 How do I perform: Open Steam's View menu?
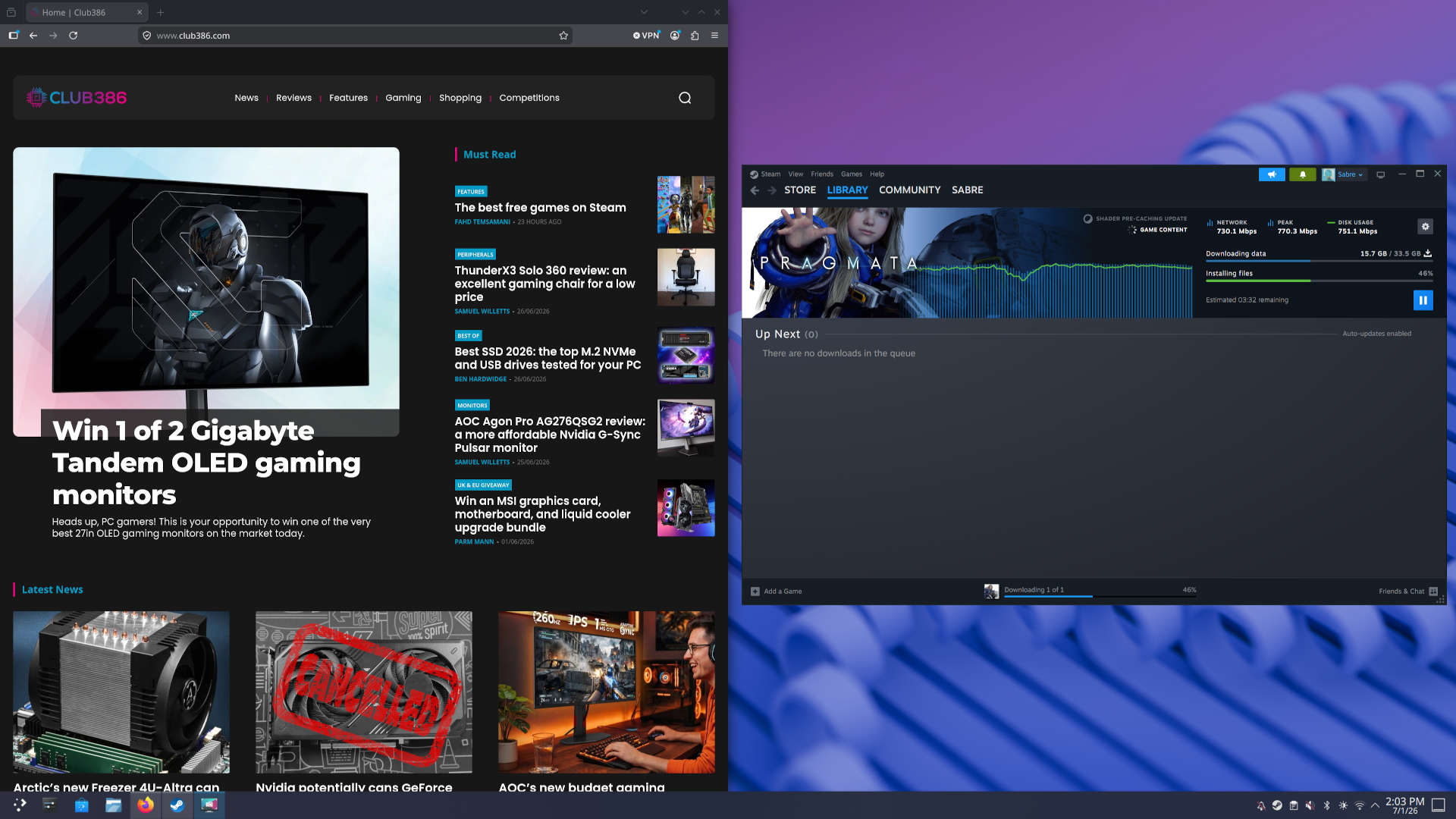[x=795, y=174]
